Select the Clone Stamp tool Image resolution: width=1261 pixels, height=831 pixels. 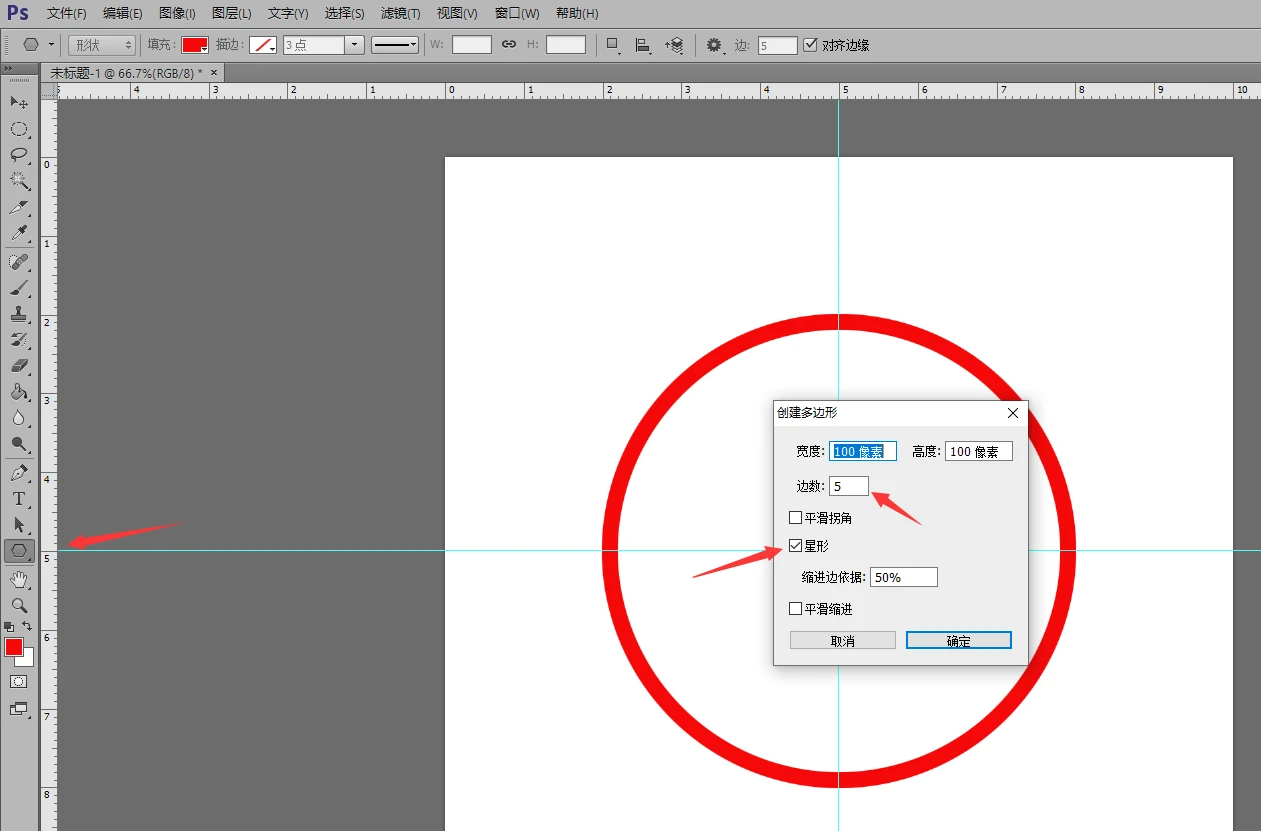19,313
